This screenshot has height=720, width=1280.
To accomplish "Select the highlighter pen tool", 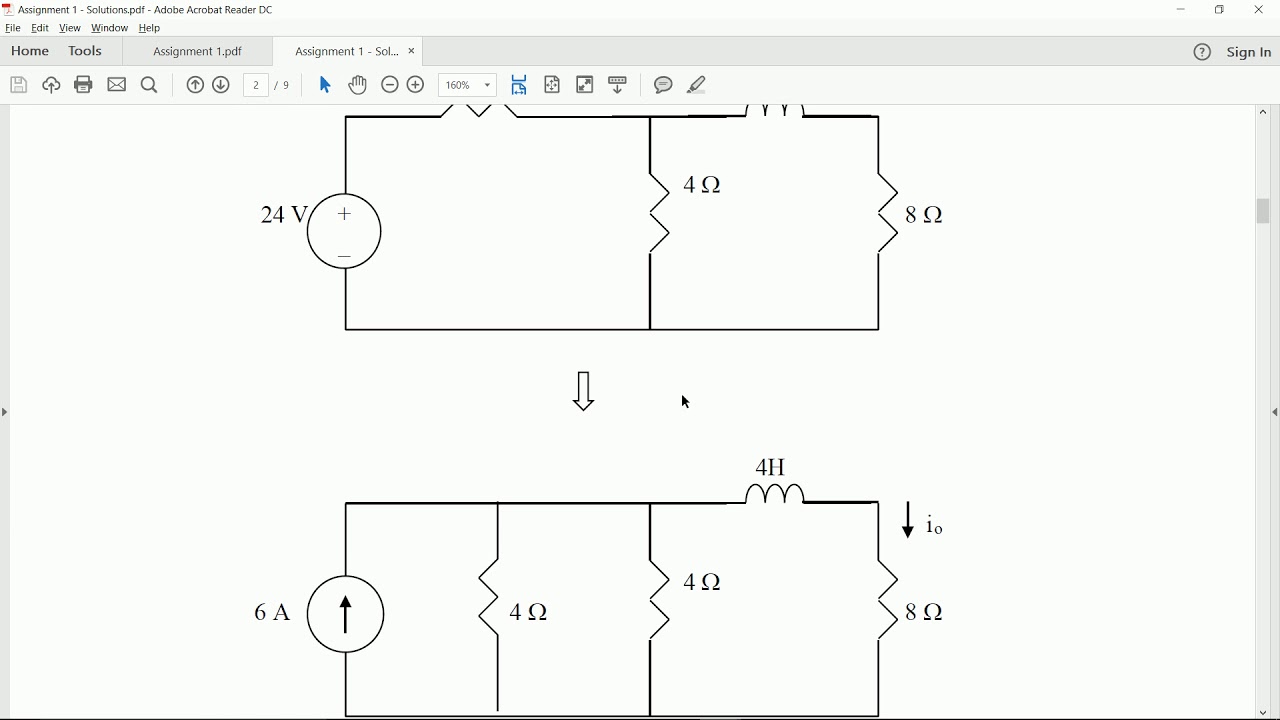I will 697,85.
